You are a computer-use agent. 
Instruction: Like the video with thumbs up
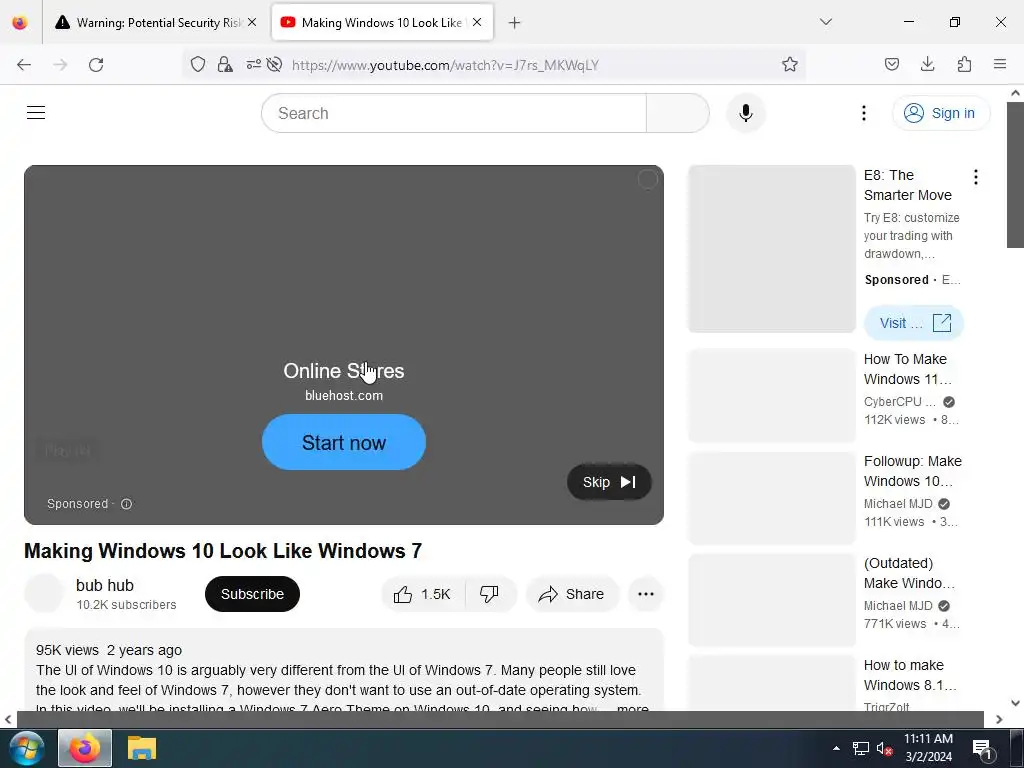click(423, 594)
